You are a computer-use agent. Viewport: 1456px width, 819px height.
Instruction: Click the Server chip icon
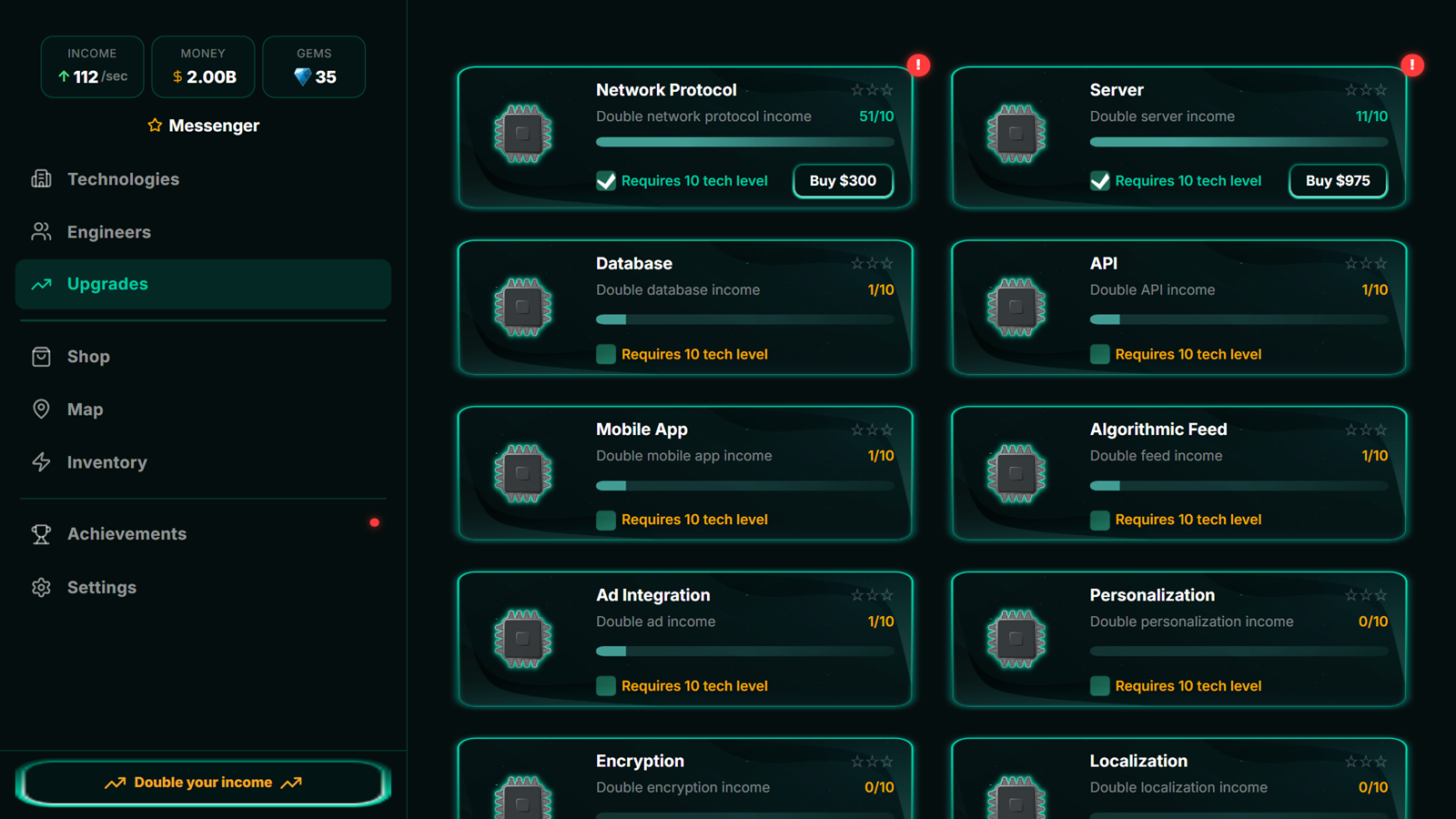pyautogui.click(x=1016, y=134)
